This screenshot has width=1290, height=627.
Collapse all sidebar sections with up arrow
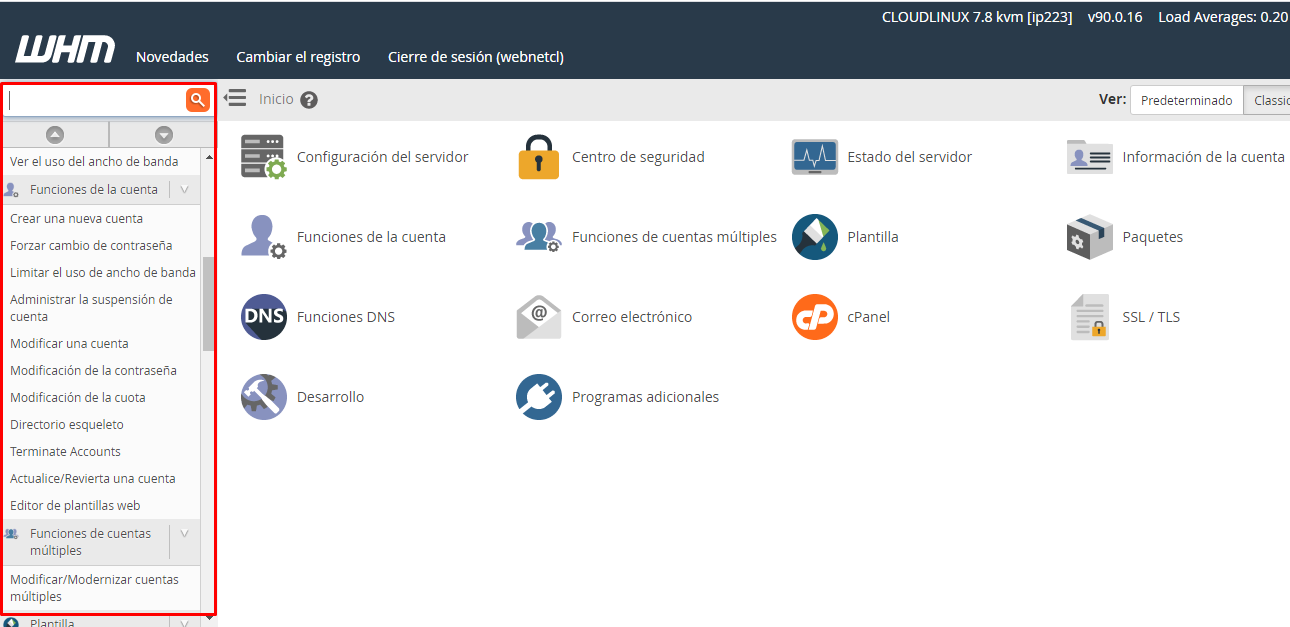coord(55,135)
